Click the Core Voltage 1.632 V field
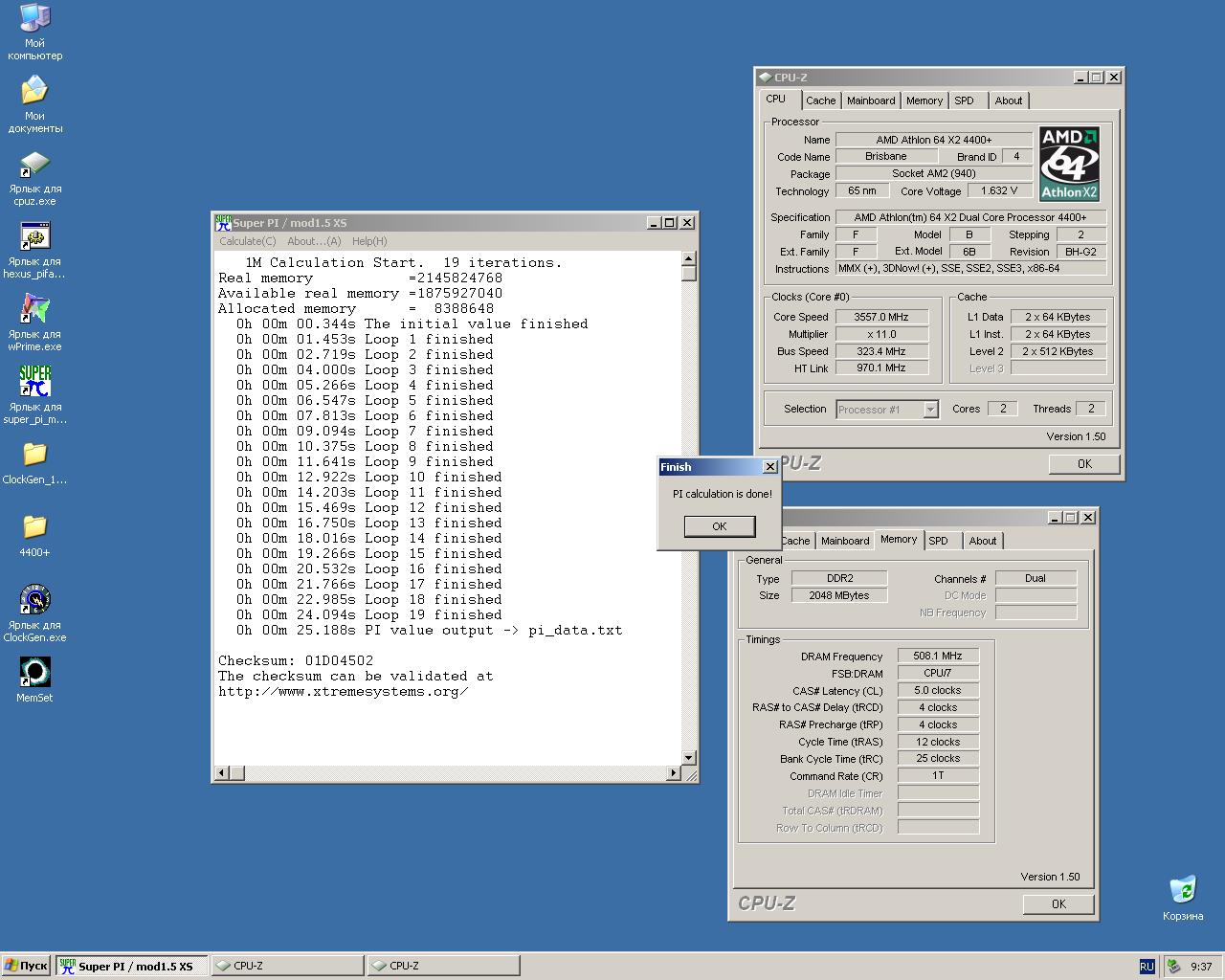 point(999,190)
